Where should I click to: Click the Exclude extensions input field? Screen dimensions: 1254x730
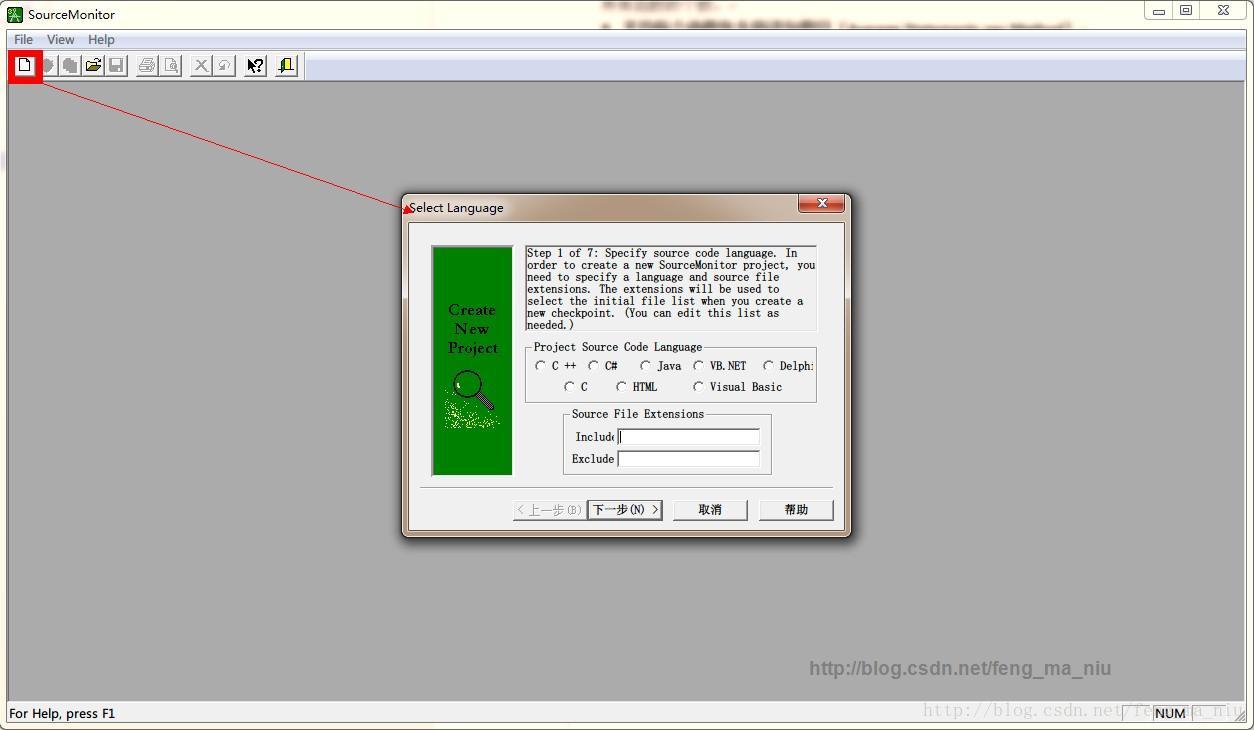point(689,459)
